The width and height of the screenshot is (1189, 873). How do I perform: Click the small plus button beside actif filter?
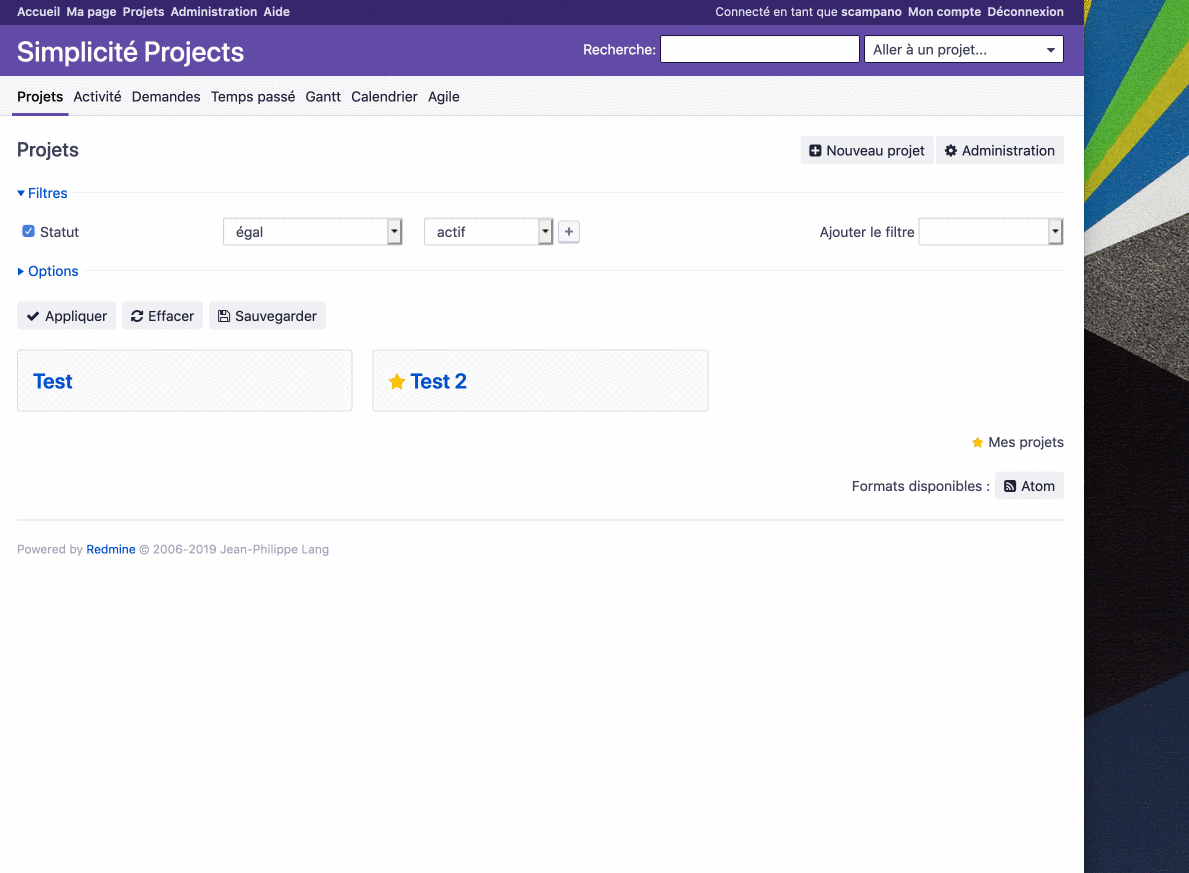(568, 231)
